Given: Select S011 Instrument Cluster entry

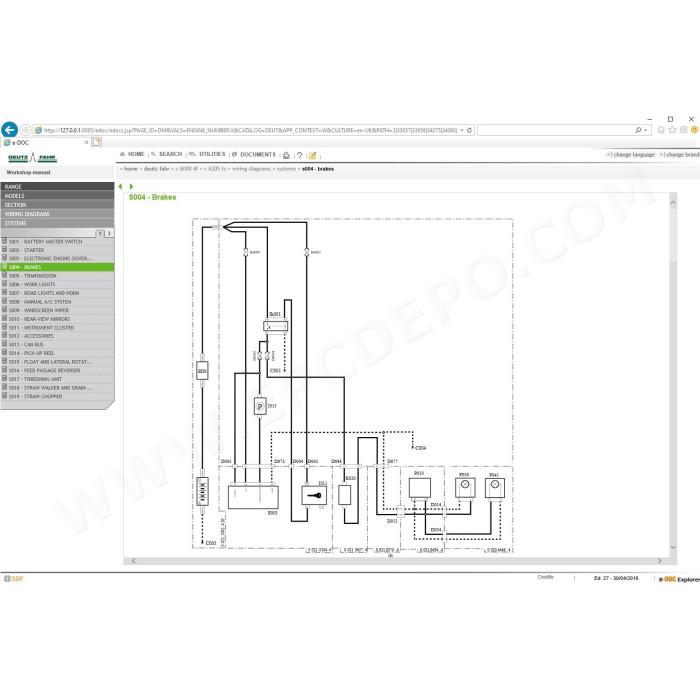Looking at the screenshot, I should pyautogui.click(x=57, y=327).
